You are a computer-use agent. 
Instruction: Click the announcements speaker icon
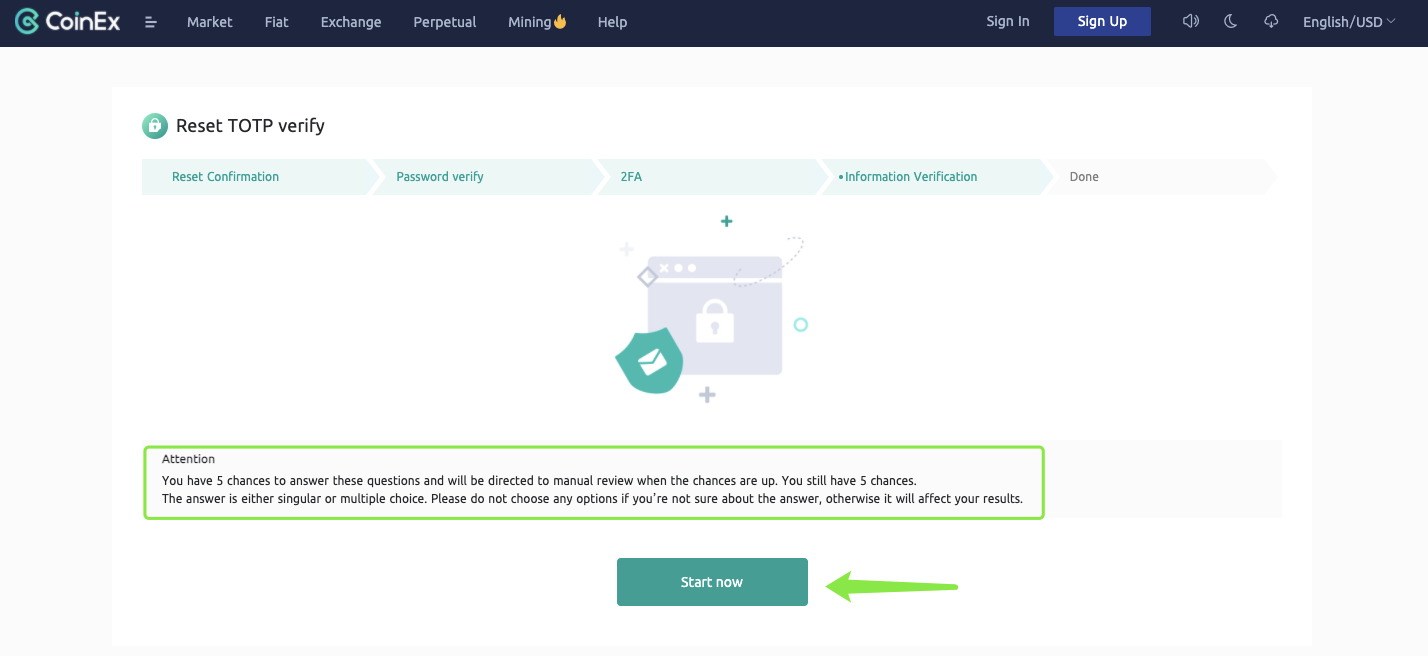(x=1190, y=21)
